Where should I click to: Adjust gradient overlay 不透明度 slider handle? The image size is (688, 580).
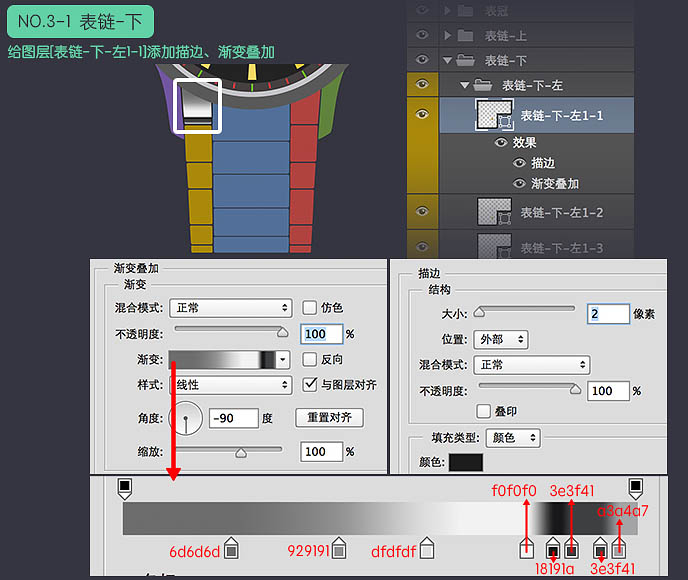point(283,333)
